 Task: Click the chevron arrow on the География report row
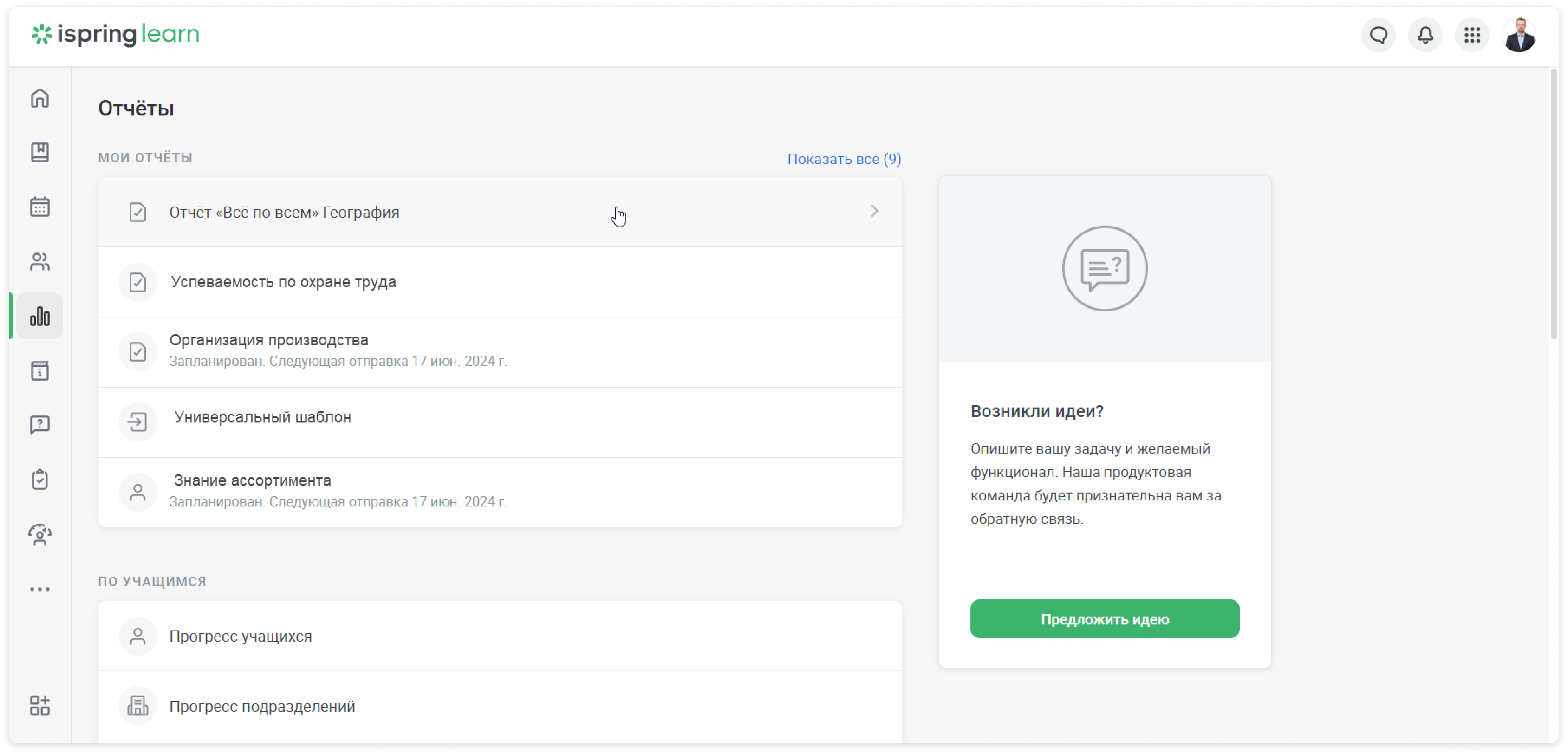pos(874,211)
